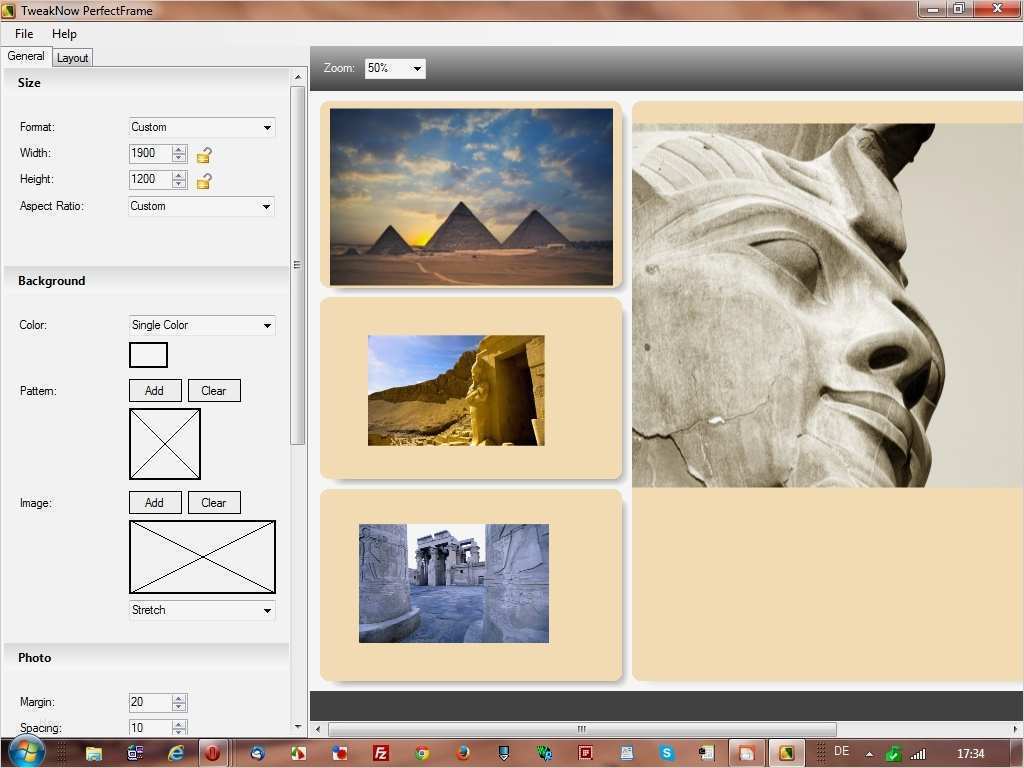The width and height of the screenshot is (1024, 768).
Task: Click the left panel vertical scrollbar
Action: click(298, 265)
